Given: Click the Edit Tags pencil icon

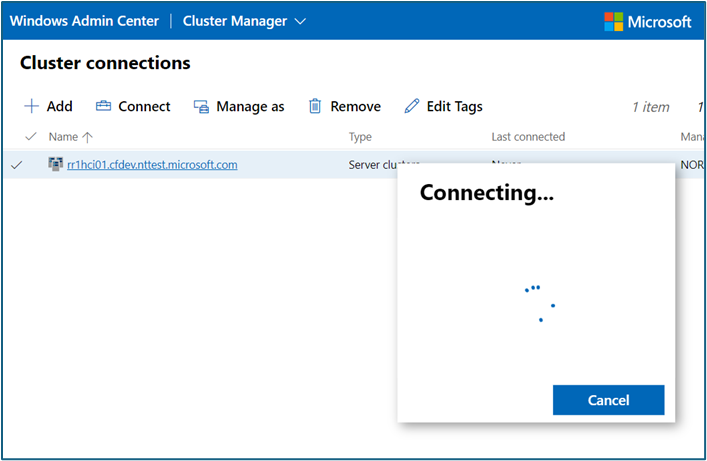Looking at the screenshot, I should (412, 106).
